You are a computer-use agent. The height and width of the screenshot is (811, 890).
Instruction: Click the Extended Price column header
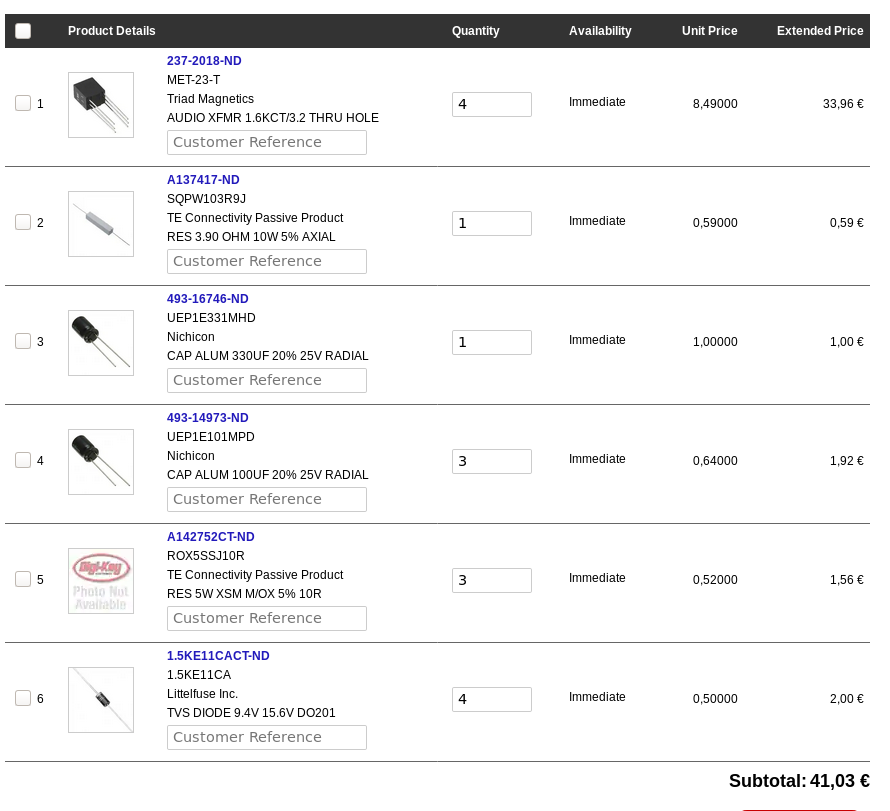click(x=820, y=31)
